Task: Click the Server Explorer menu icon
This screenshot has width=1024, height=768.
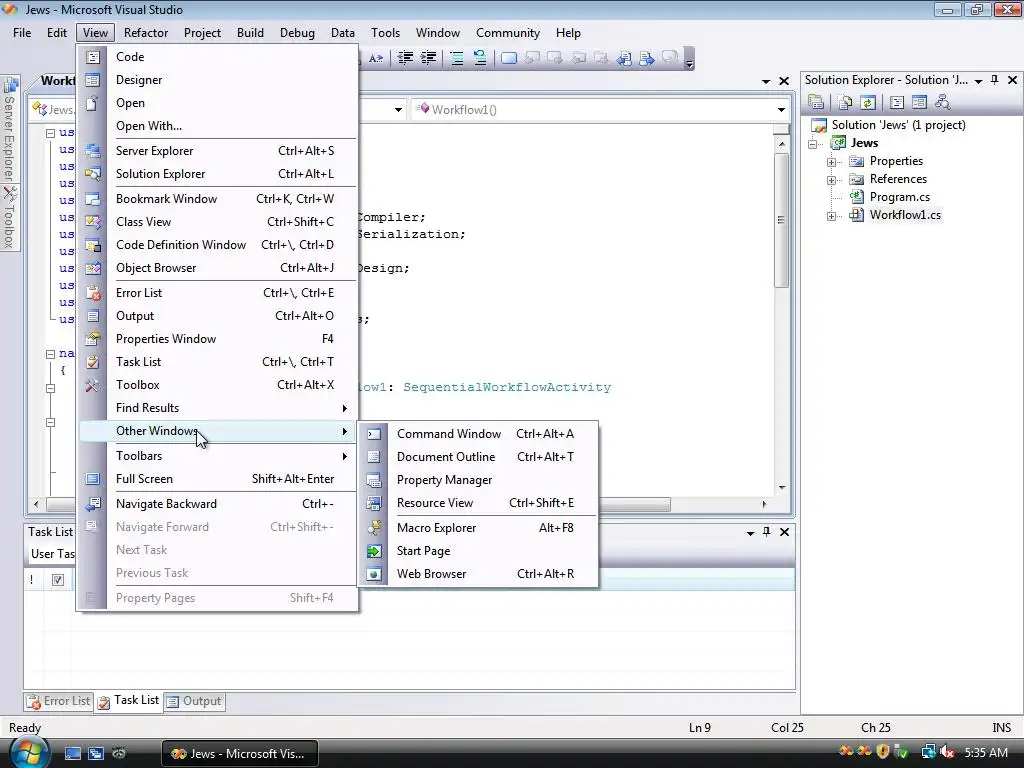Action: (93, 151)
